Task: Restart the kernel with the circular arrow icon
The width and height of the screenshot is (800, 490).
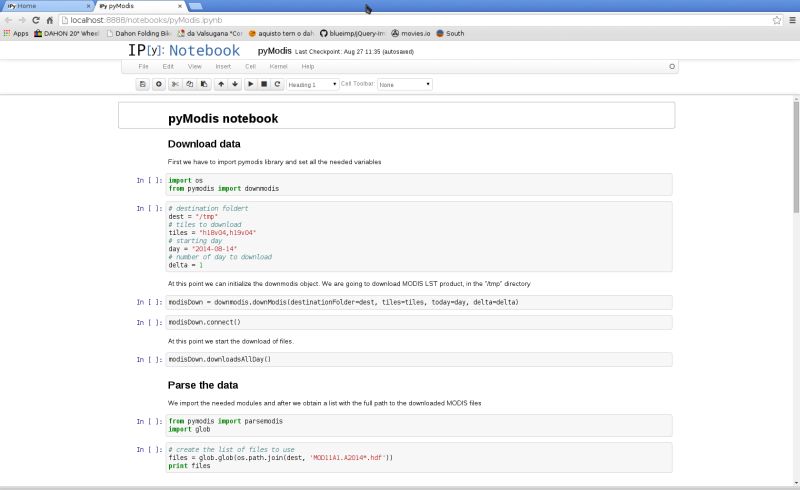Action: [277, 84]
